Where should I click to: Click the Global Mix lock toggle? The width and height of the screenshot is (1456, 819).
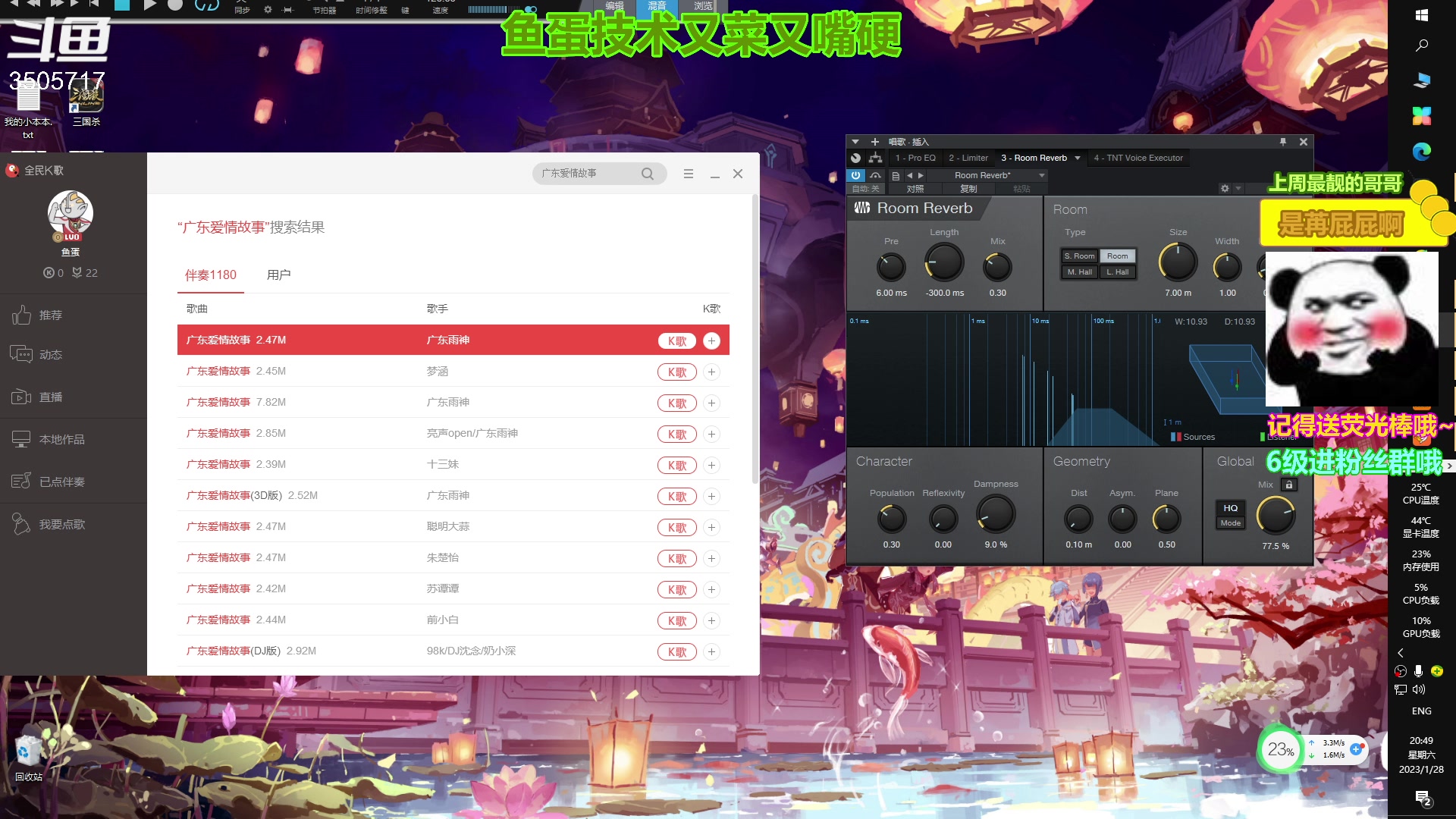point(1288,485)
